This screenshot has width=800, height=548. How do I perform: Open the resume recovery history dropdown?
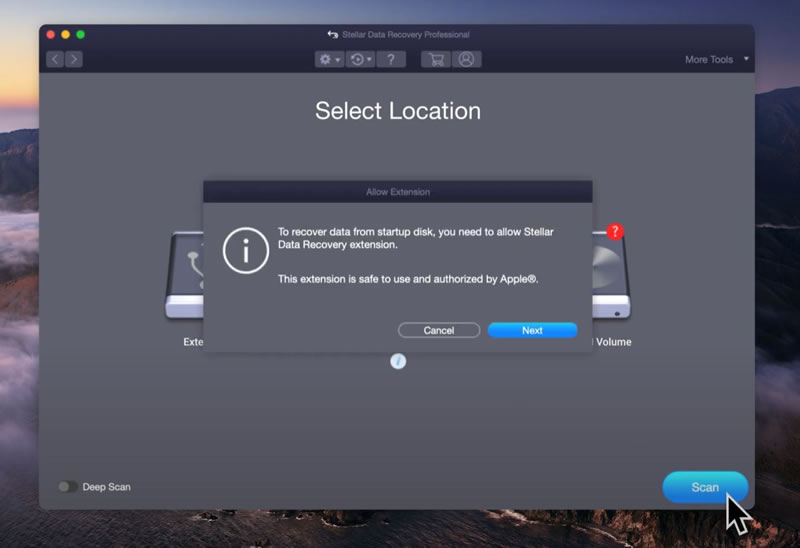coord(361,59)
